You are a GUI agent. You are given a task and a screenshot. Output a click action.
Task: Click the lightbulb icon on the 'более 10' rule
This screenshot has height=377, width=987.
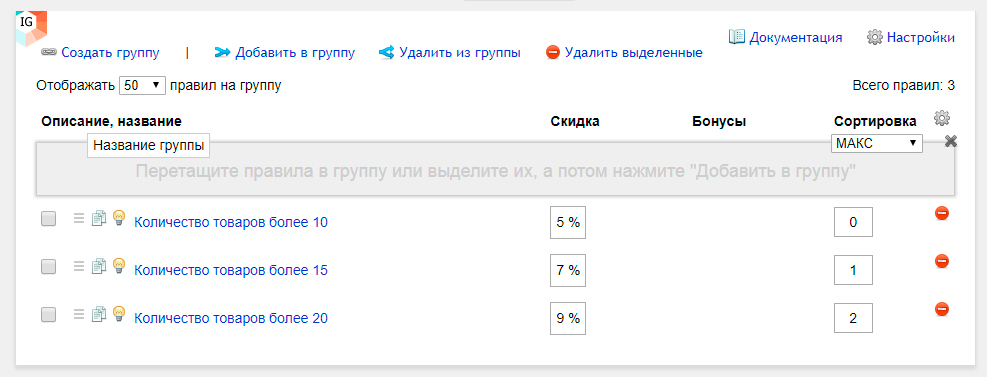[x=118, y=218]
